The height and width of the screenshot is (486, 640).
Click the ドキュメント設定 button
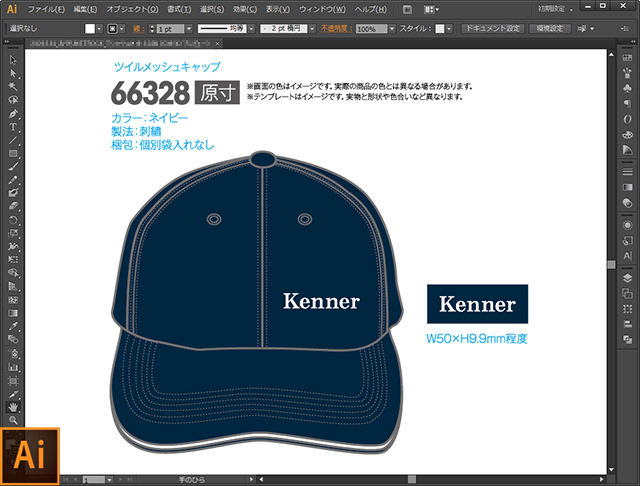pyautogui.click(x=492, y=29)
